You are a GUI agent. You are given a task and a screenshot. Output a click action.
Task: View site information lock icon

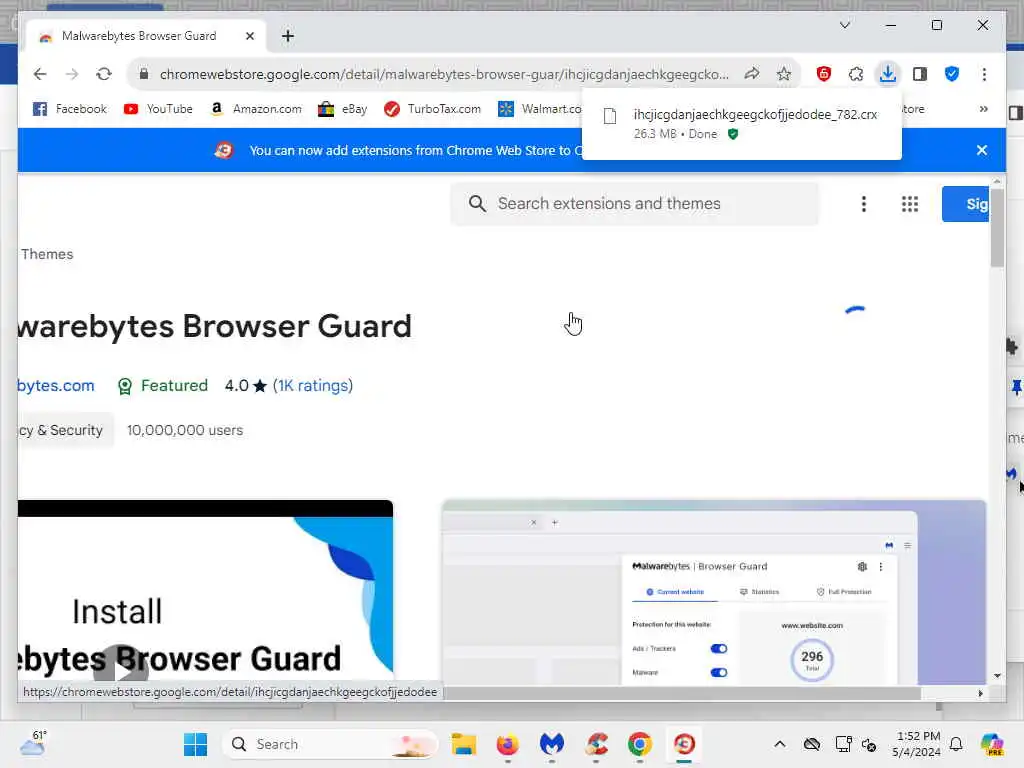(144, 74)
